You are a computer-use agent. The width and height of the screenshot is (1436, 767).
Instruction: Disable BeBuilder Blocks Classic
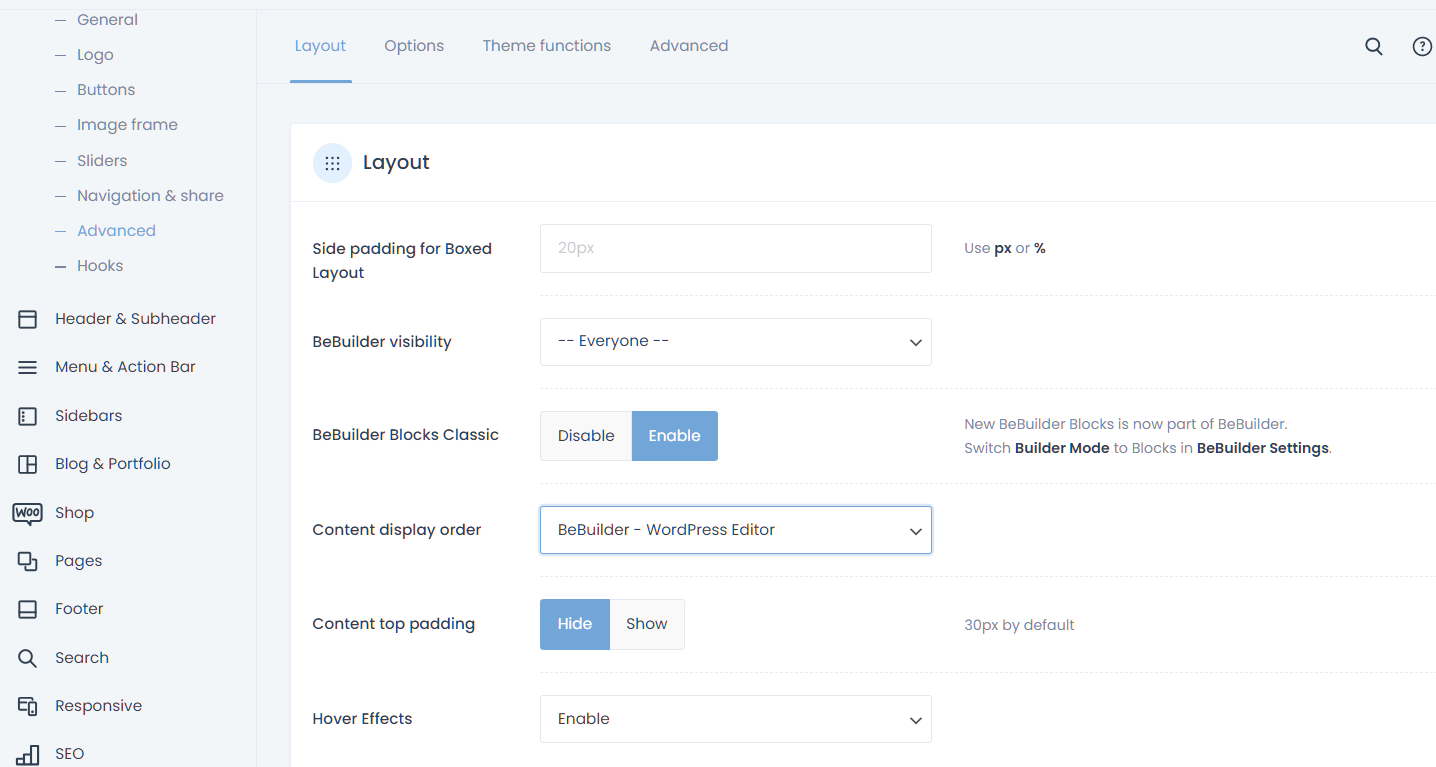point(586,436)
